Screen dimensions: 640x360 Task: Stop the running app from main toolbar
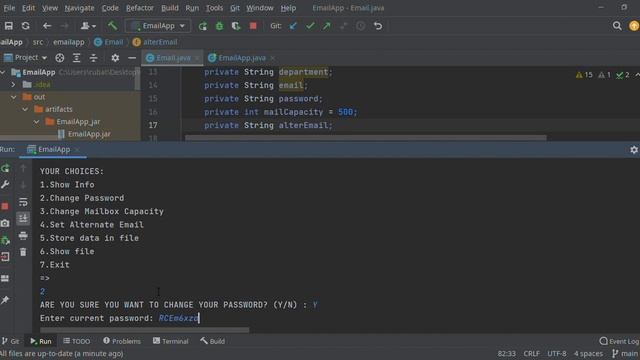tap(253, 26)
